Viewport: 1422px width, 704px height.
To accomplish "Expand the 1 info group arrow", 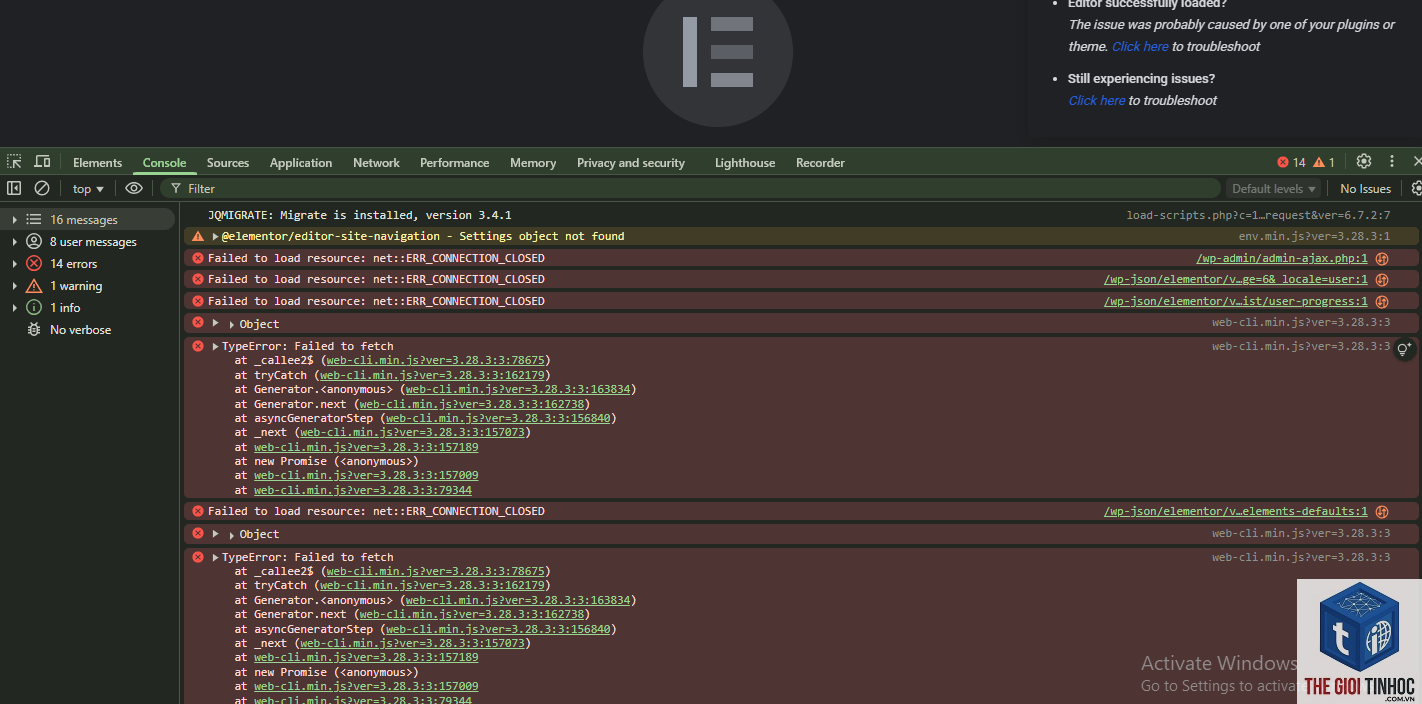I will (14, 307).
